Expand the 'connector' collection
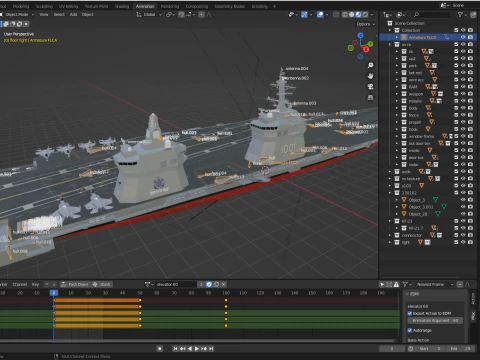 (x=390, y=235)
